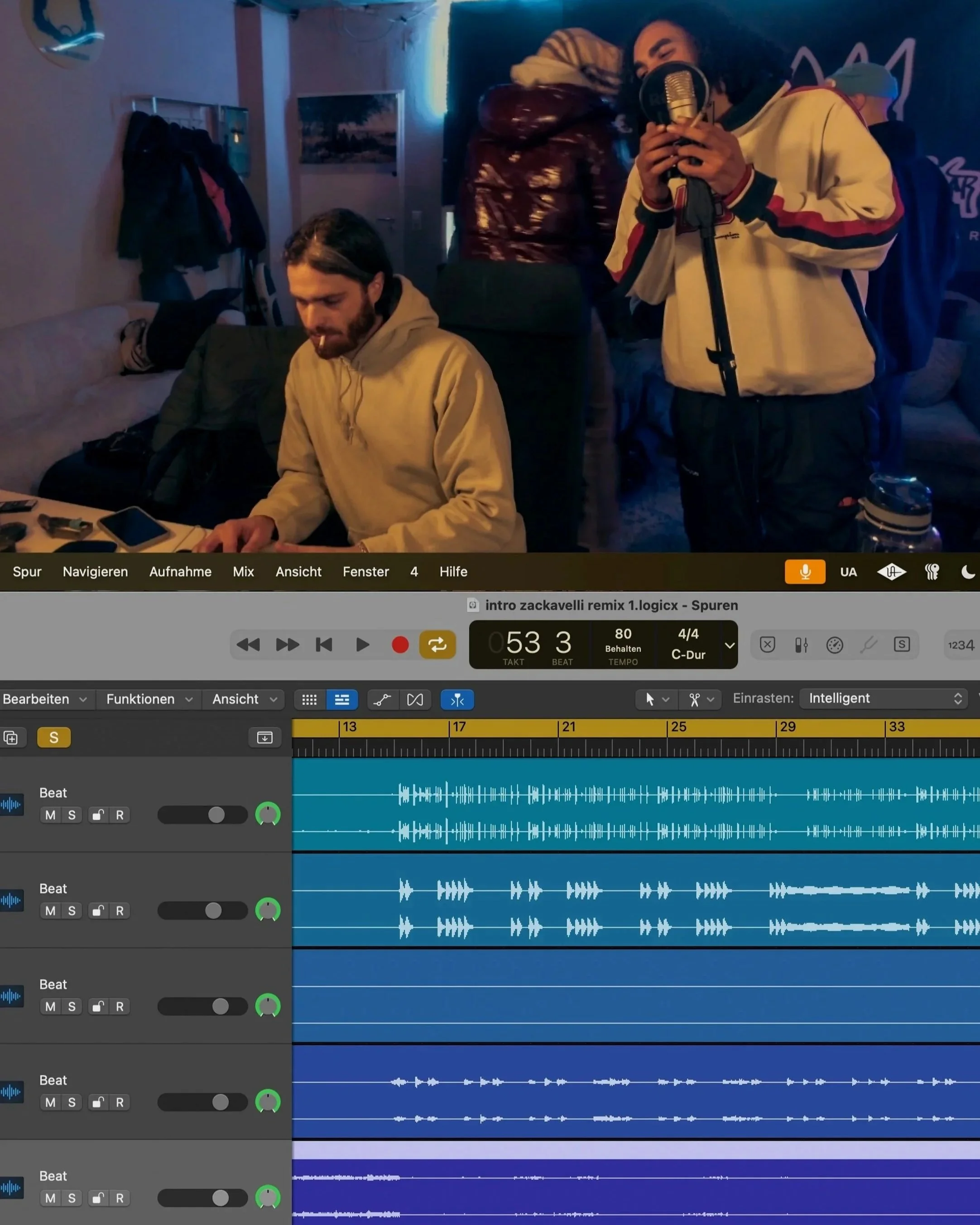Image resolution: width=980 pixels, height=1225 pixels.
Task: Enable record R on second Beat track
Action: (x=120, y=911)
